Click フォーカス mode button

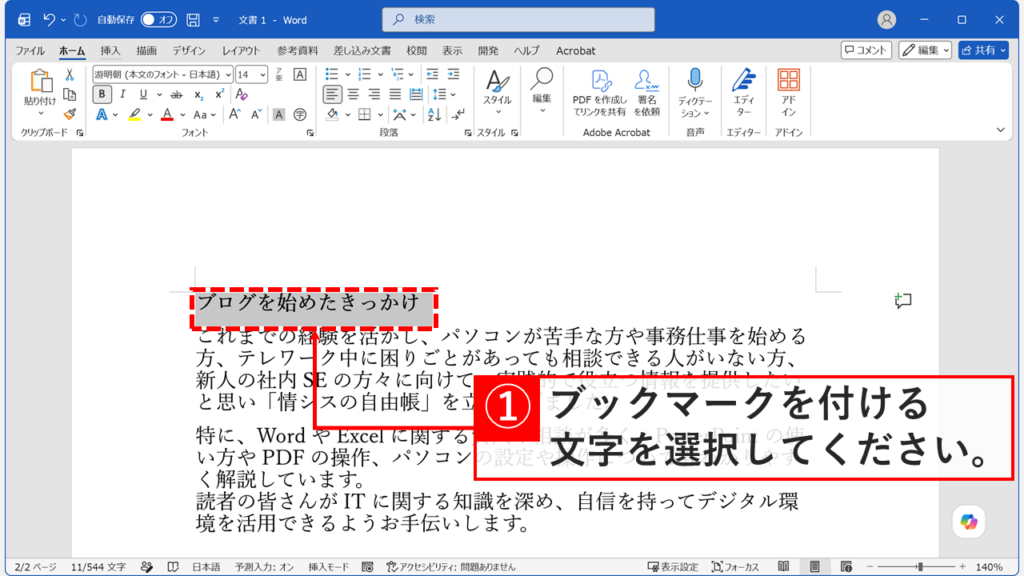coord(735,567)
